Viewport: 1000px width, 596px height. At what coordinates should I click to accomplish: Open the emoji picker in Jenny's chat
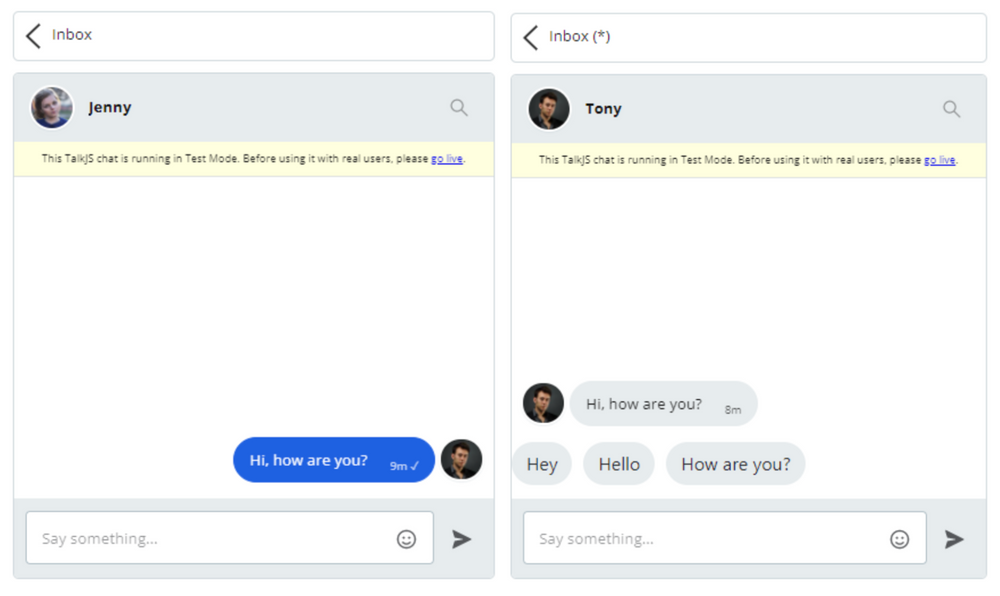(x=406, y=539)
